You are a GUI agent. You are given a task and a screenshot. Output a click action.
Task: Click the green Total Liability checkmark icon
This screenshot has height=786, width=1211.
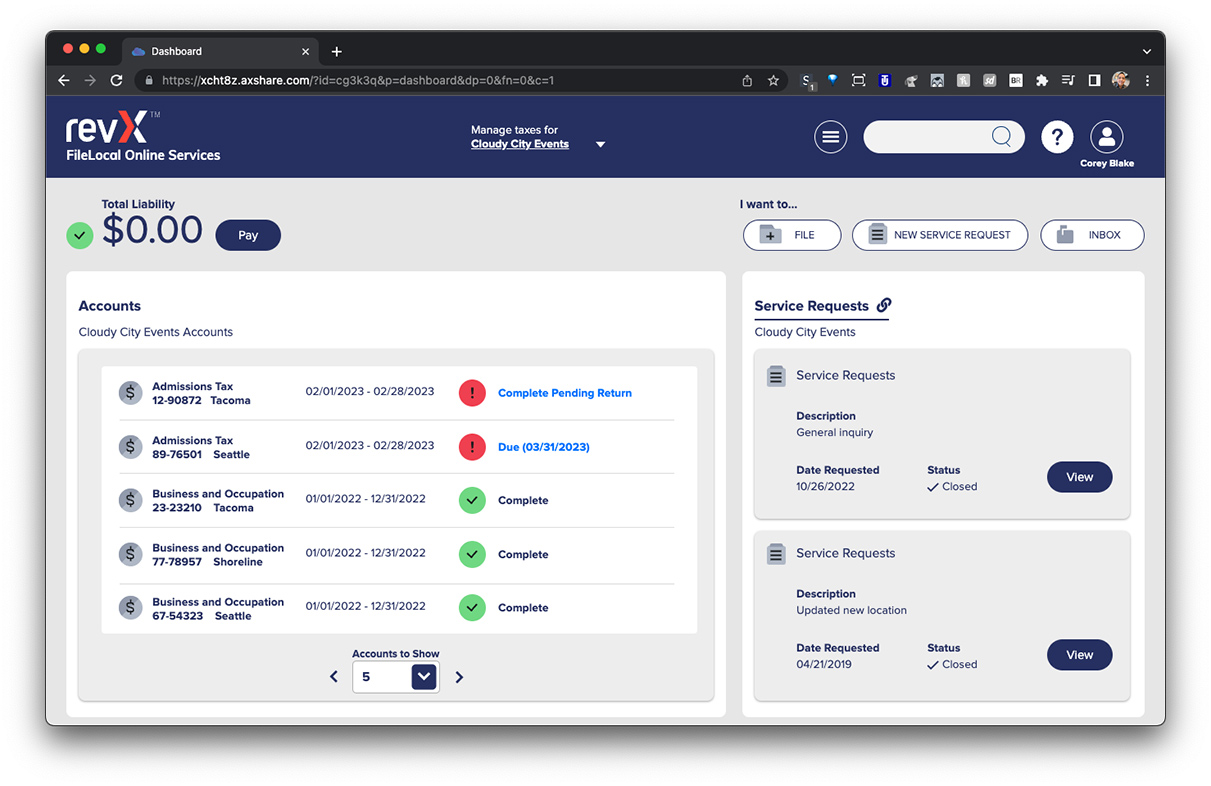click(x=80, y=236)
